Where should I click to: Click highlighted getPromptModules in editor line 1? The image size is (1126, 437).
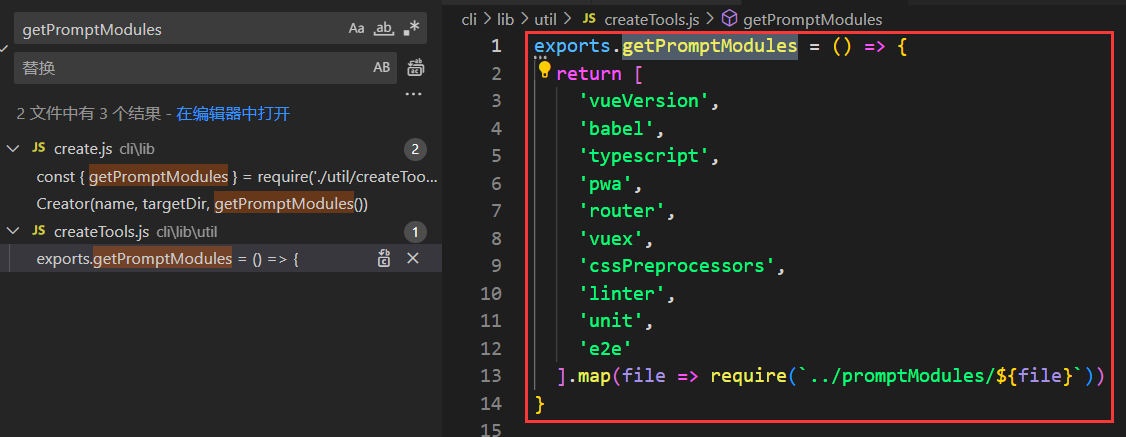pyautogui.click(x=709, y=46)
